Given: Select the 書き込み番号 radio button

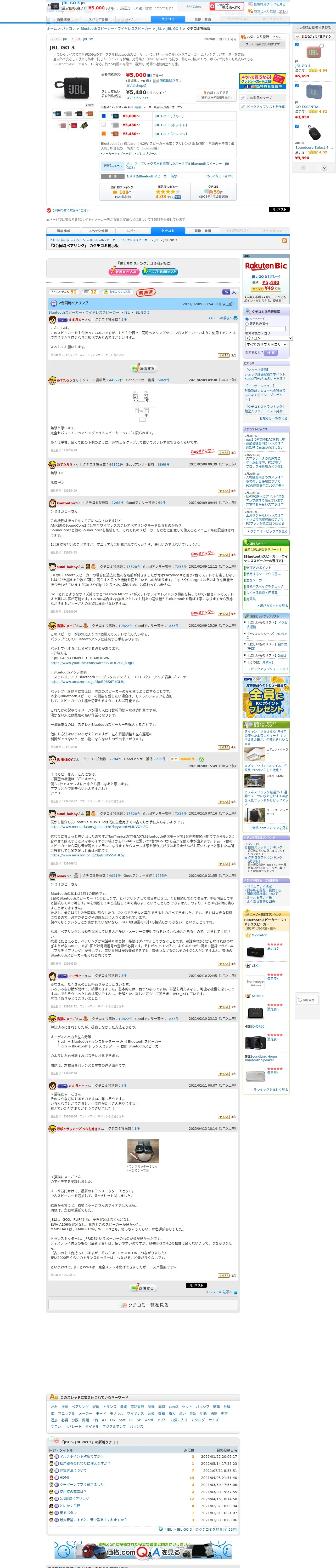Looking at the screenshot, I should [247, 324].
